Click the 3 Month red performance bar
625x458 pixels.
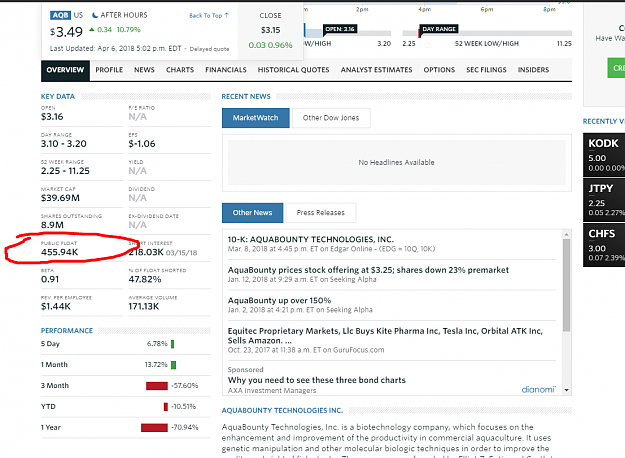157,386
